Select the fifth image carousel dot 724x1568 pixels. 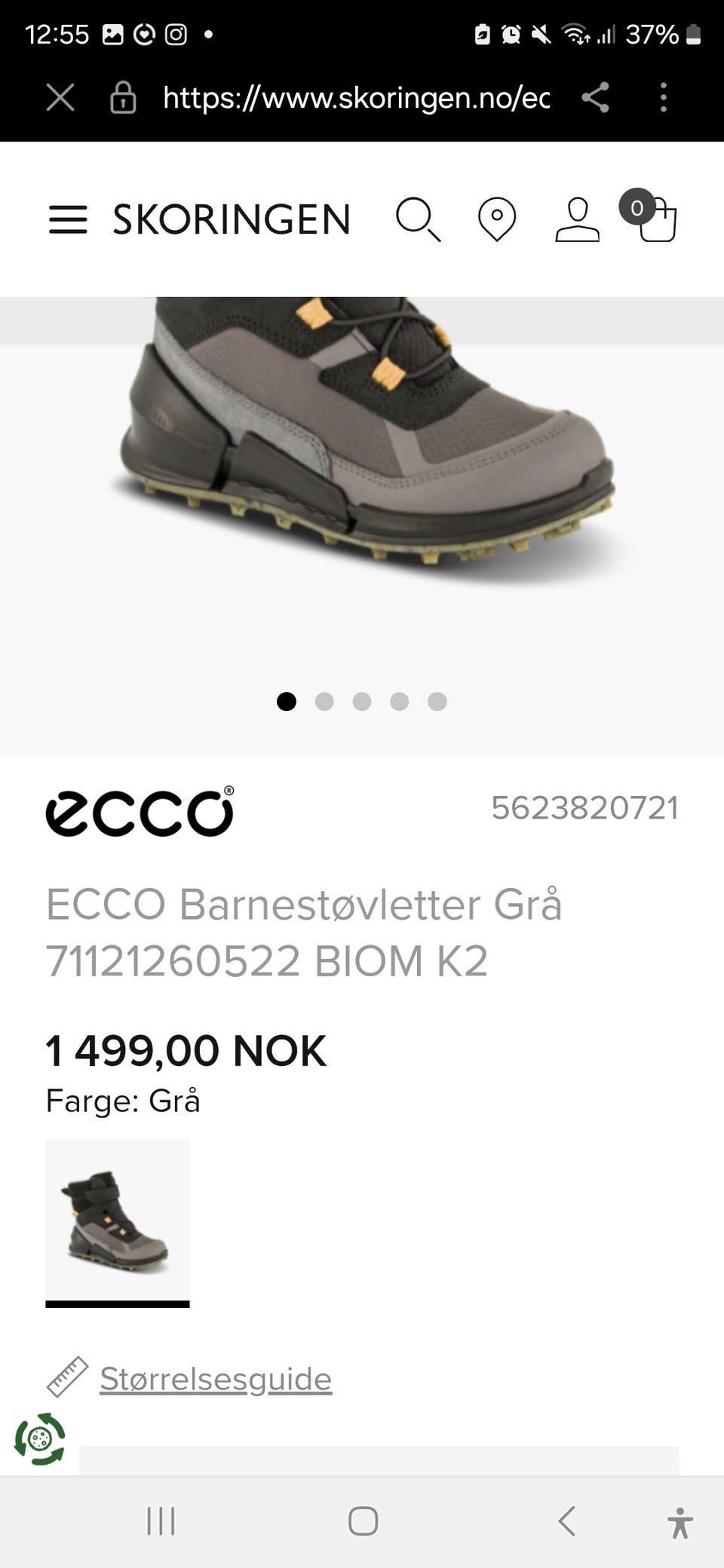(437, 702)
